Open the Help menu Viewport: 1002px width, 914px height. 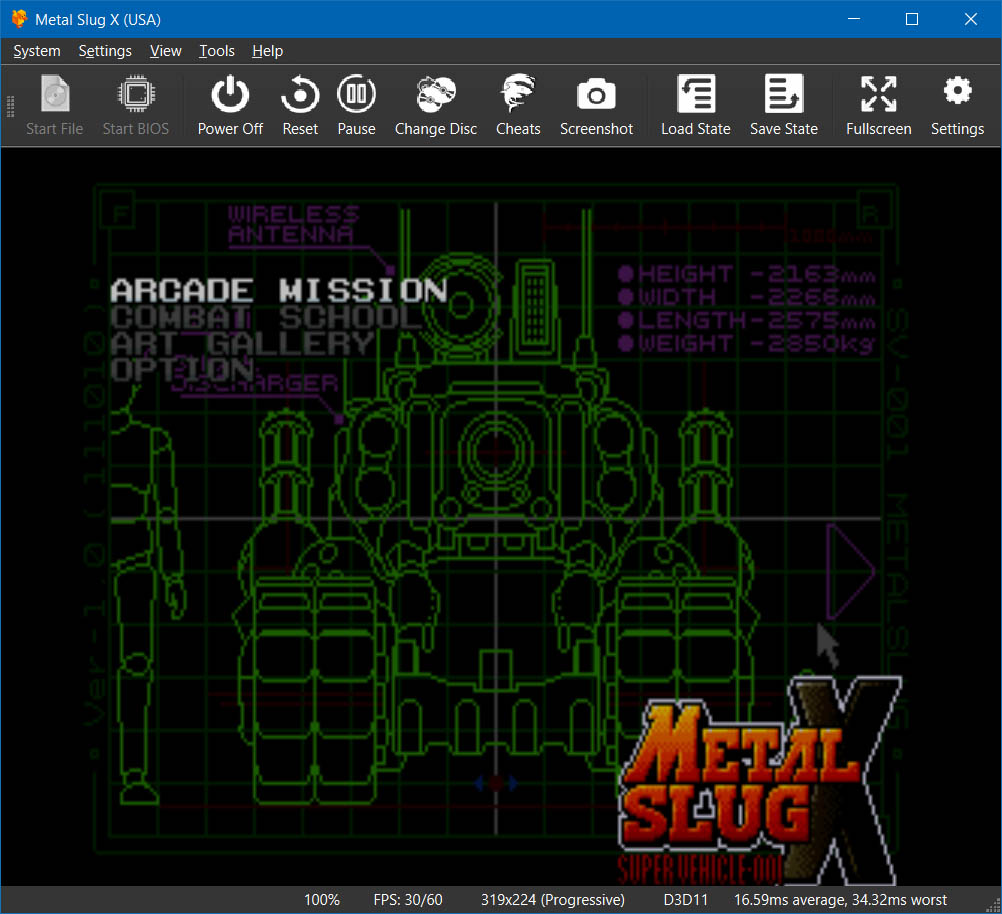(267, 51)
